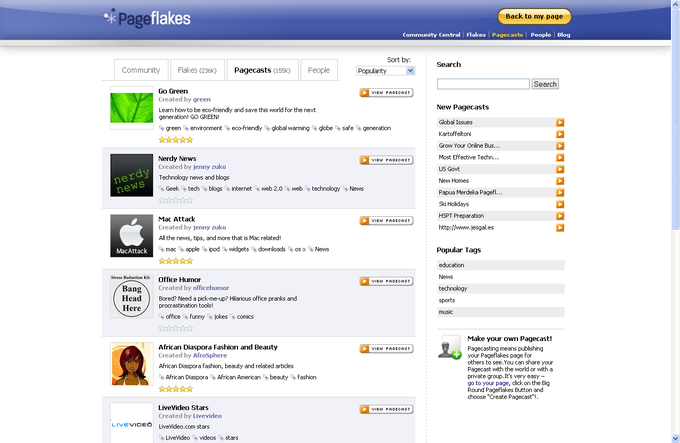The width and height of the screenshot is (680, 443).
Task: View the Nerdy News pagecast
Action: pyautogui.click(x=386, y=160)
